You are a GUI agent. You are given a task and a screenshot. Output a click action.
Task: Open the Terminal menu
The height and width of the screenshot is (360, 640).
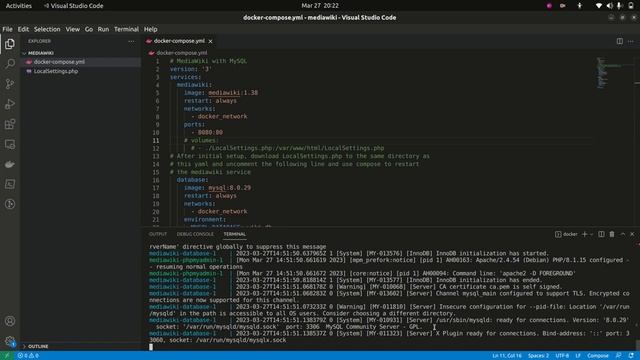[x=127, y=29]
